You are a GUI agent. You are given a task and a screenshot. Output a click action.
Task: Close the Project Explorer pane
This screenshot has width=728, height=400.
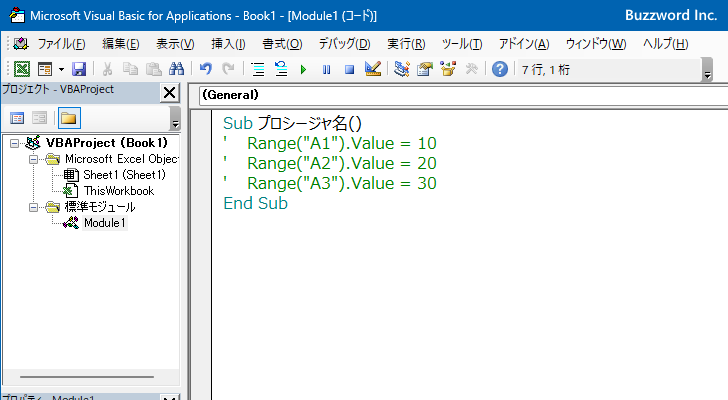[169, 92]
